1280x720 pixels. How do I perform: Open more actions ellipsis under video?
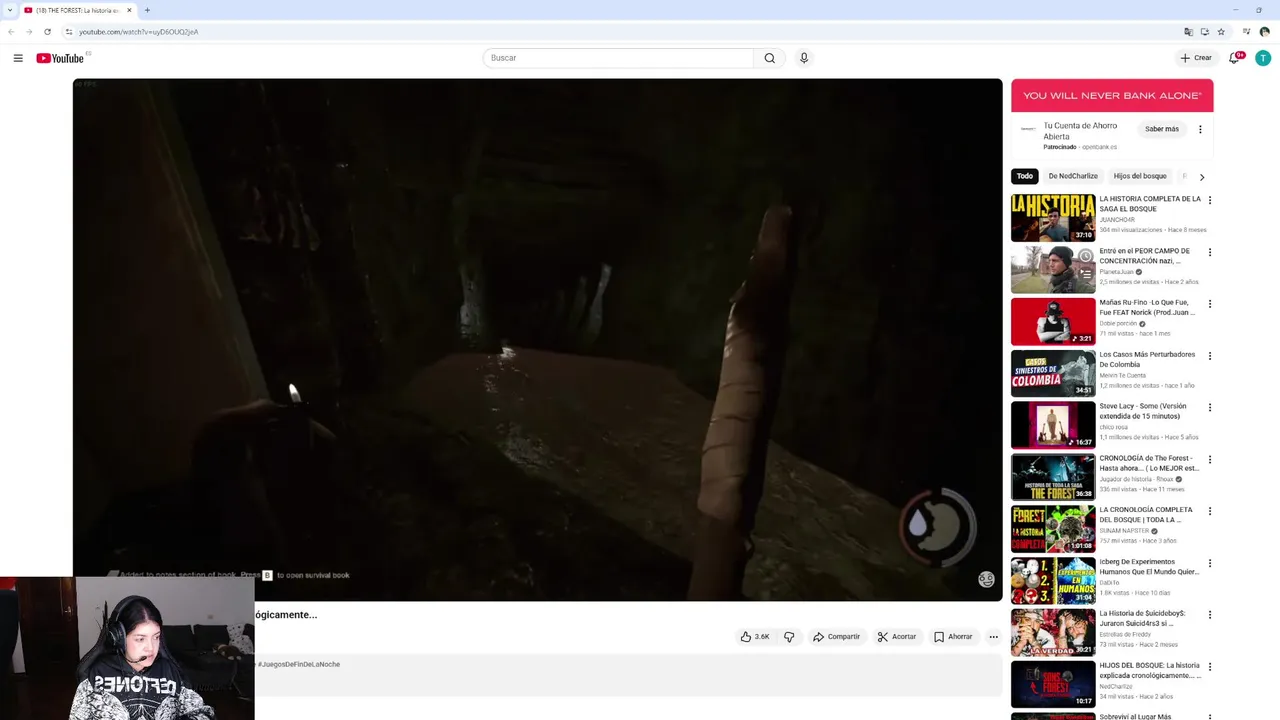993,637
